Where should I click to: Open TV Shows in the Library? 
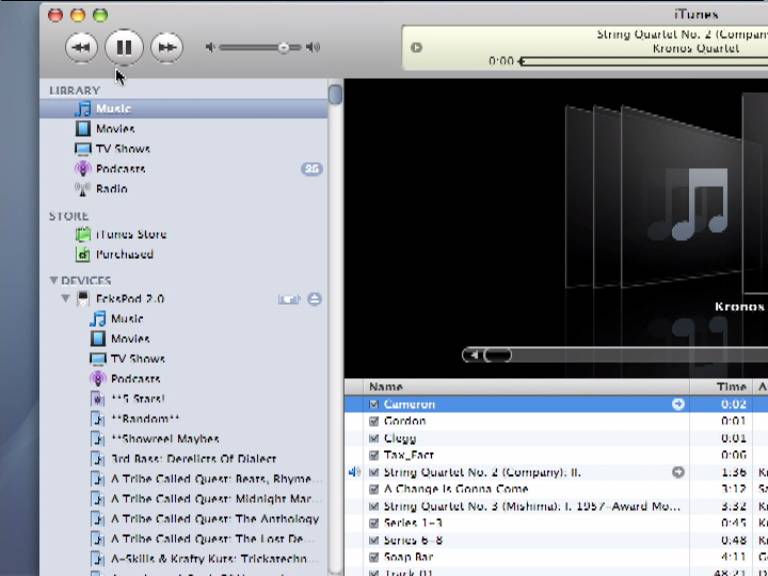click(x=183, y=149)
